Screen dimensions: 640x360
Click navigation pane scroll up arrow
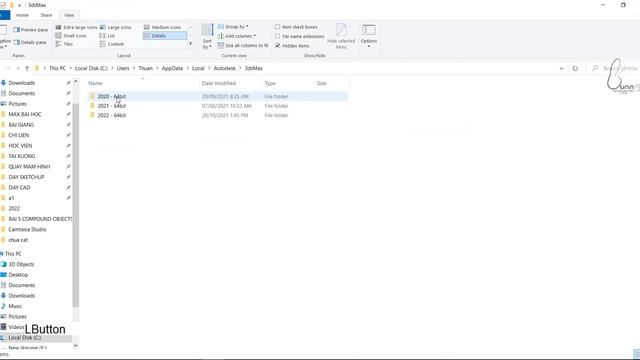tap(76, 82)
